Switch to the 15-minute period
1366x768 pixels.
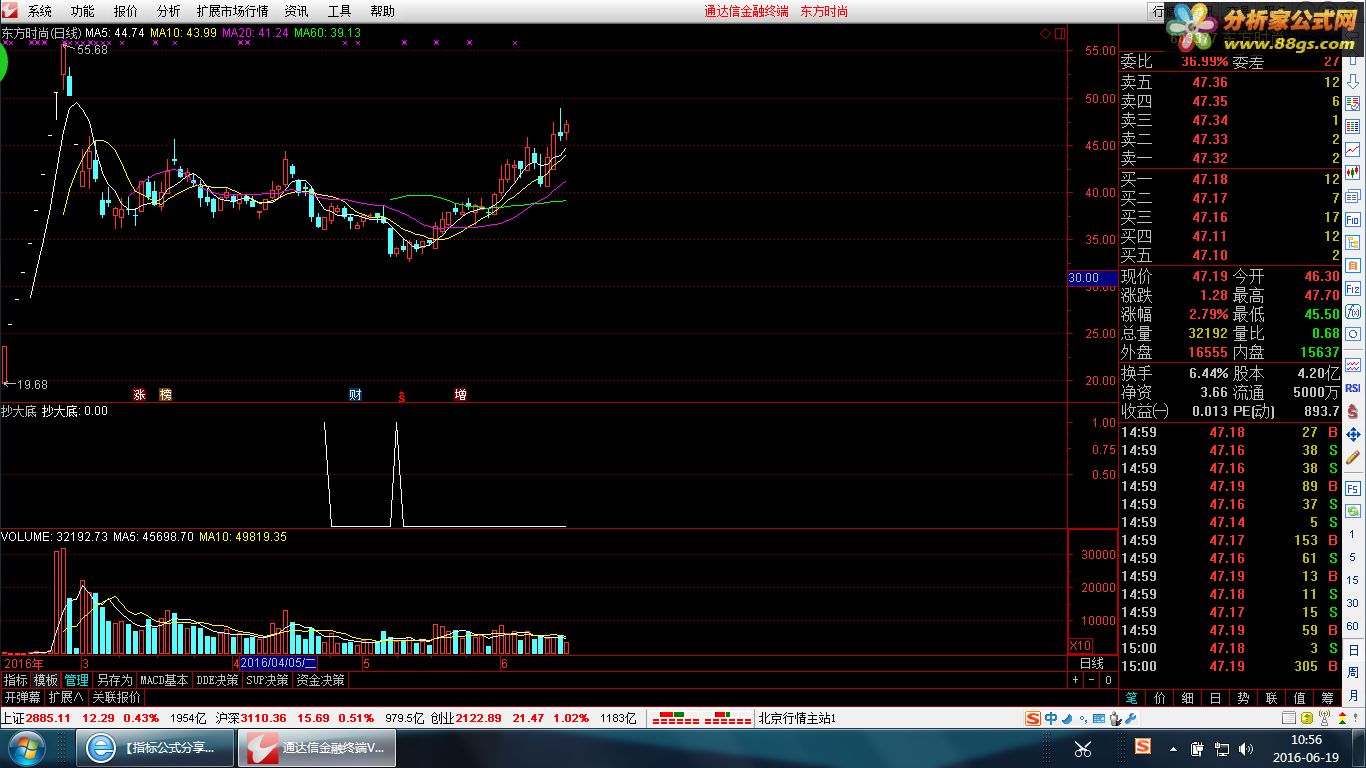click(1352, 580)
